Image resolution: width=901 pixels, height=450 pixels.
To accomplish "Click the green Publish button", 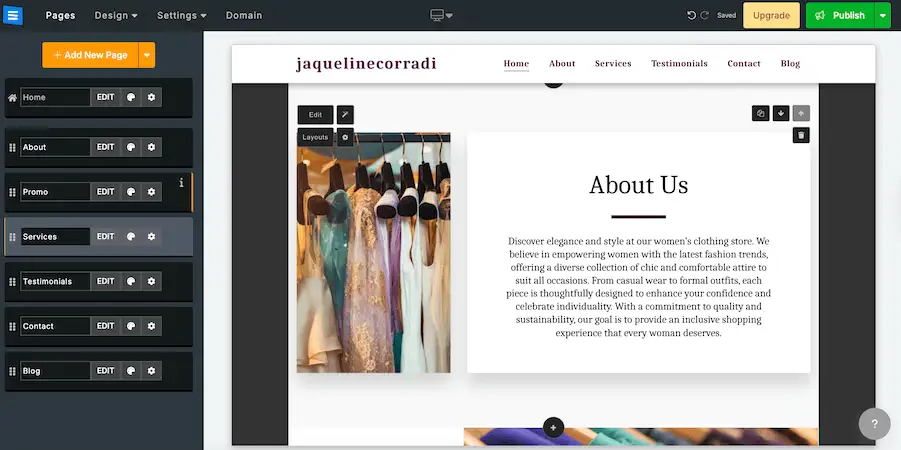I will [840, 16].
